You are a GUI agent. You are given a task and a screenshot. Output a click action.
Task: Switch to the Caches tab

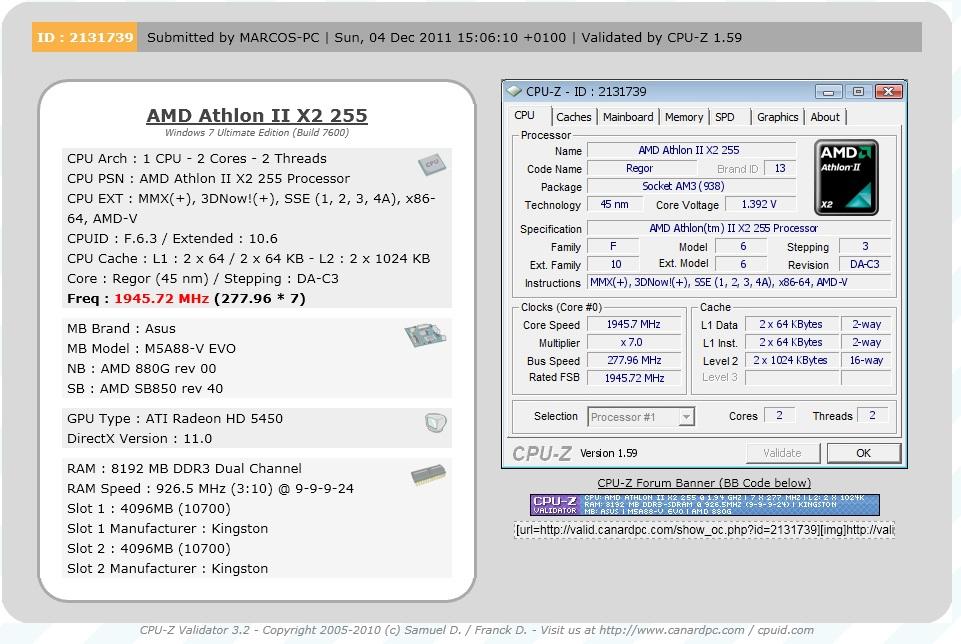[574, 117]
